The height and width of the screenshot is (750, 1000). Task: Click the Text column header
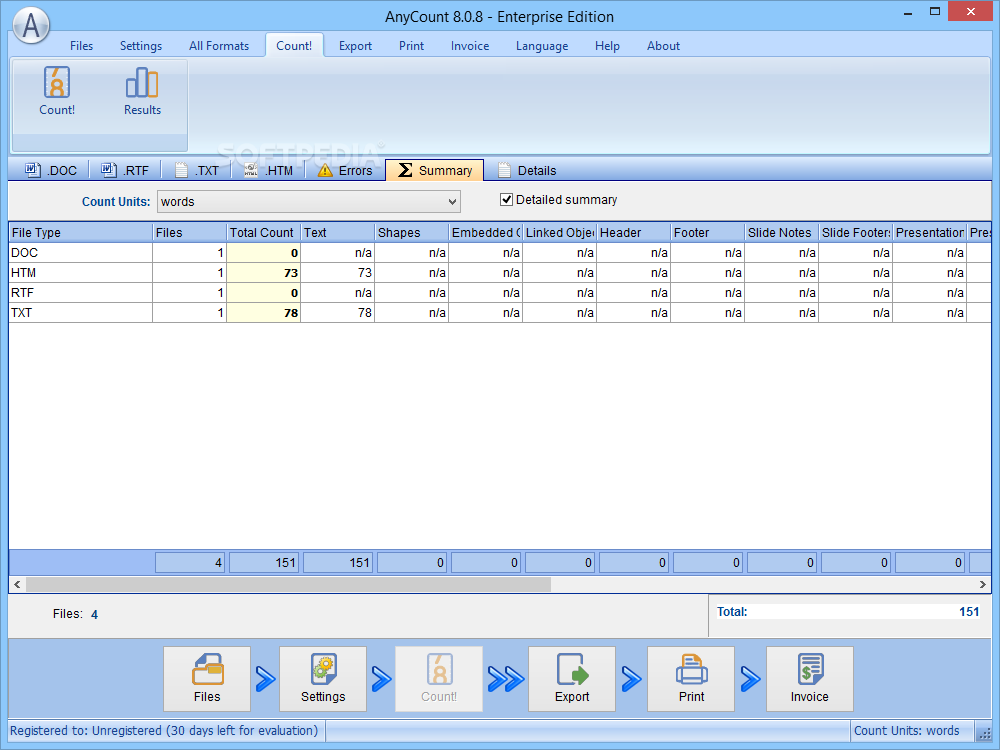click(x=338, y=233)
